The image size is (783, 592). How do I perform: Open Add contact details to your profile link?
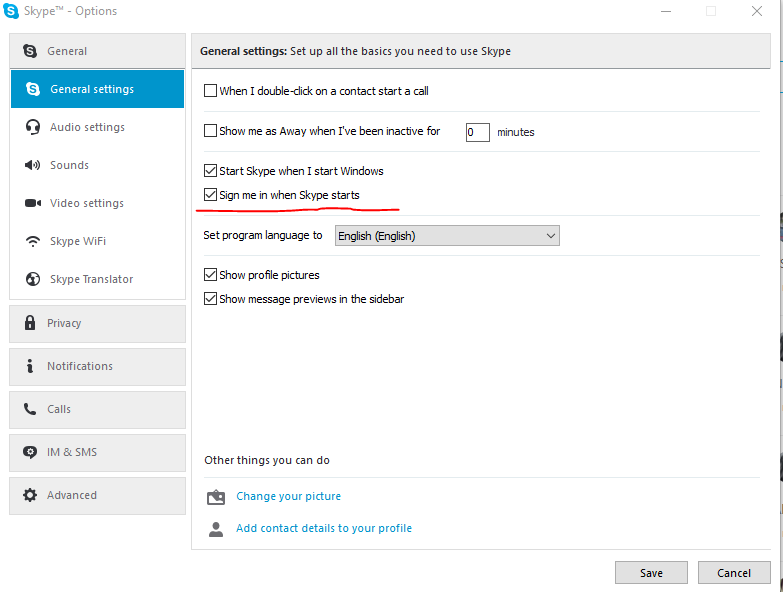click(x=324, y=528)
